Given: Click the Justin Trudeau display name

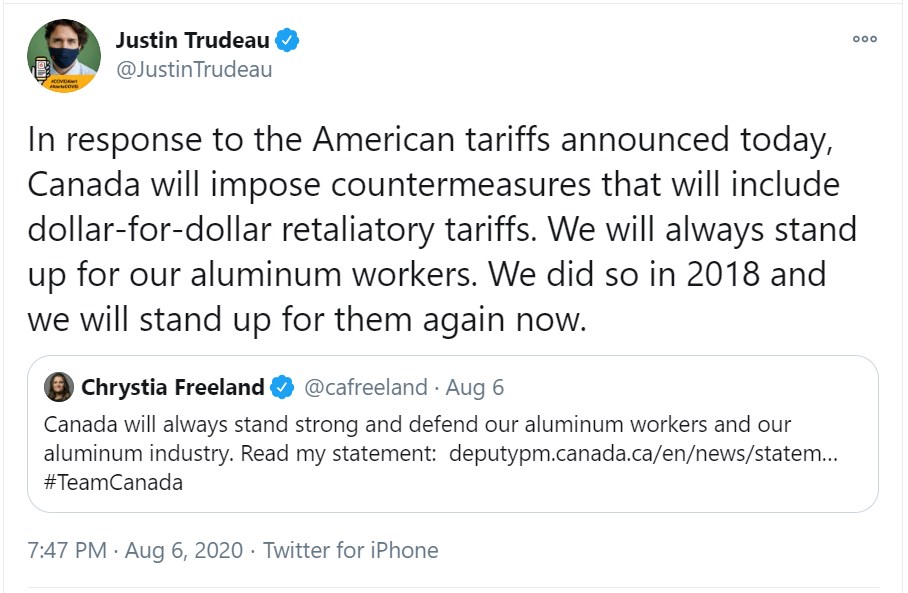Looking at the screenshot, I should 193,41.
